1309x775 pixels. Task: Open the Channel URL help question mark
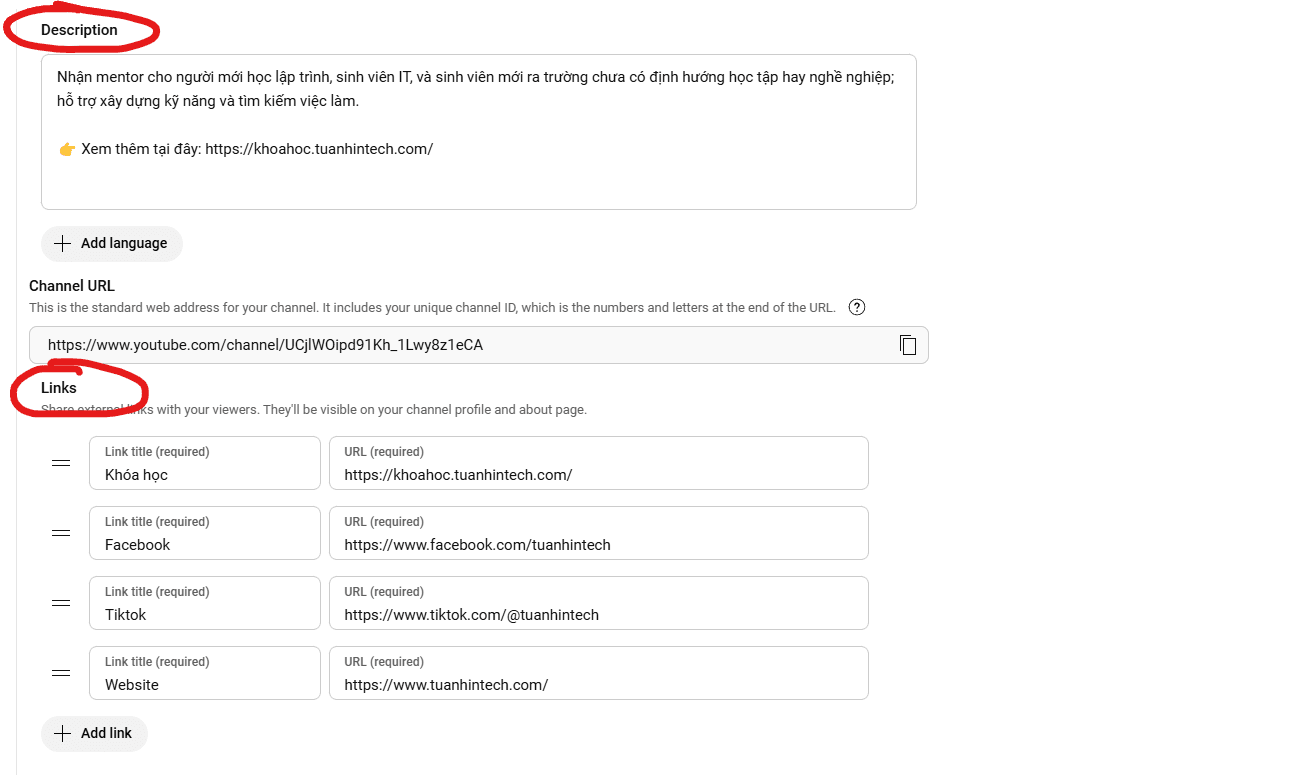pyautogui.click(x=856, y=308)
